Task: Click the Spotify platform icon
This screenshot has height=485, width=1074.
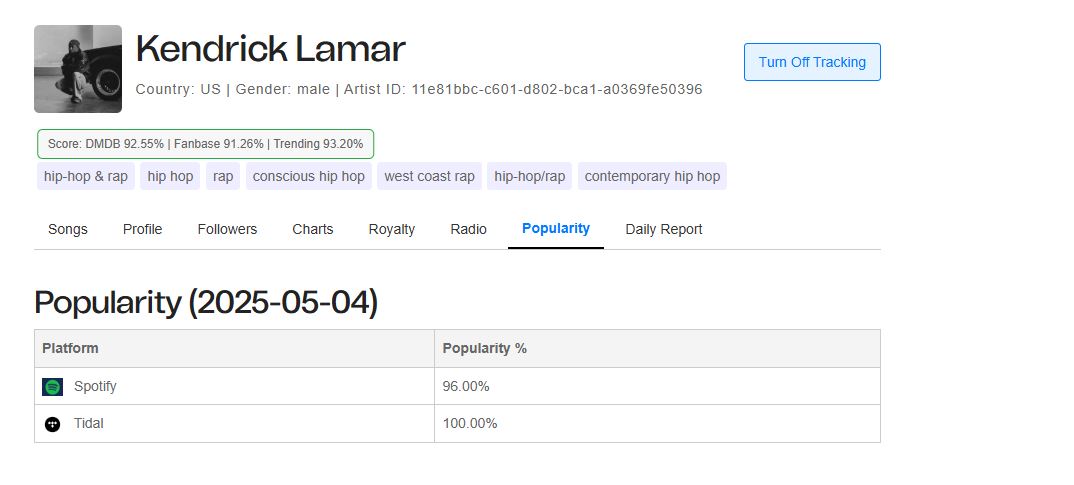Action: (52, 386)
